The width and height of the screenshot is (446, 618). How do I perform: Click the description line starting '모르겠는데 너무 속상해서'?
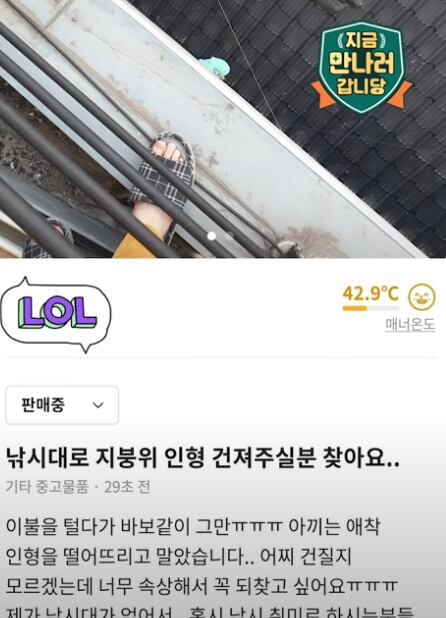point(201,586)
